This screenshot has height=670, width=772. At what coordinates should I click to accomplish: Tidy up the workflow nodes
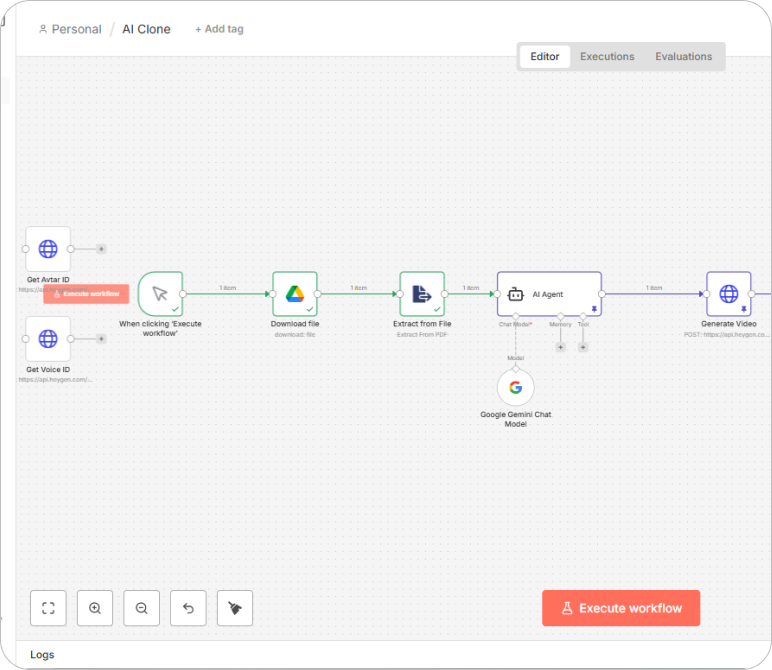(235, 608)
